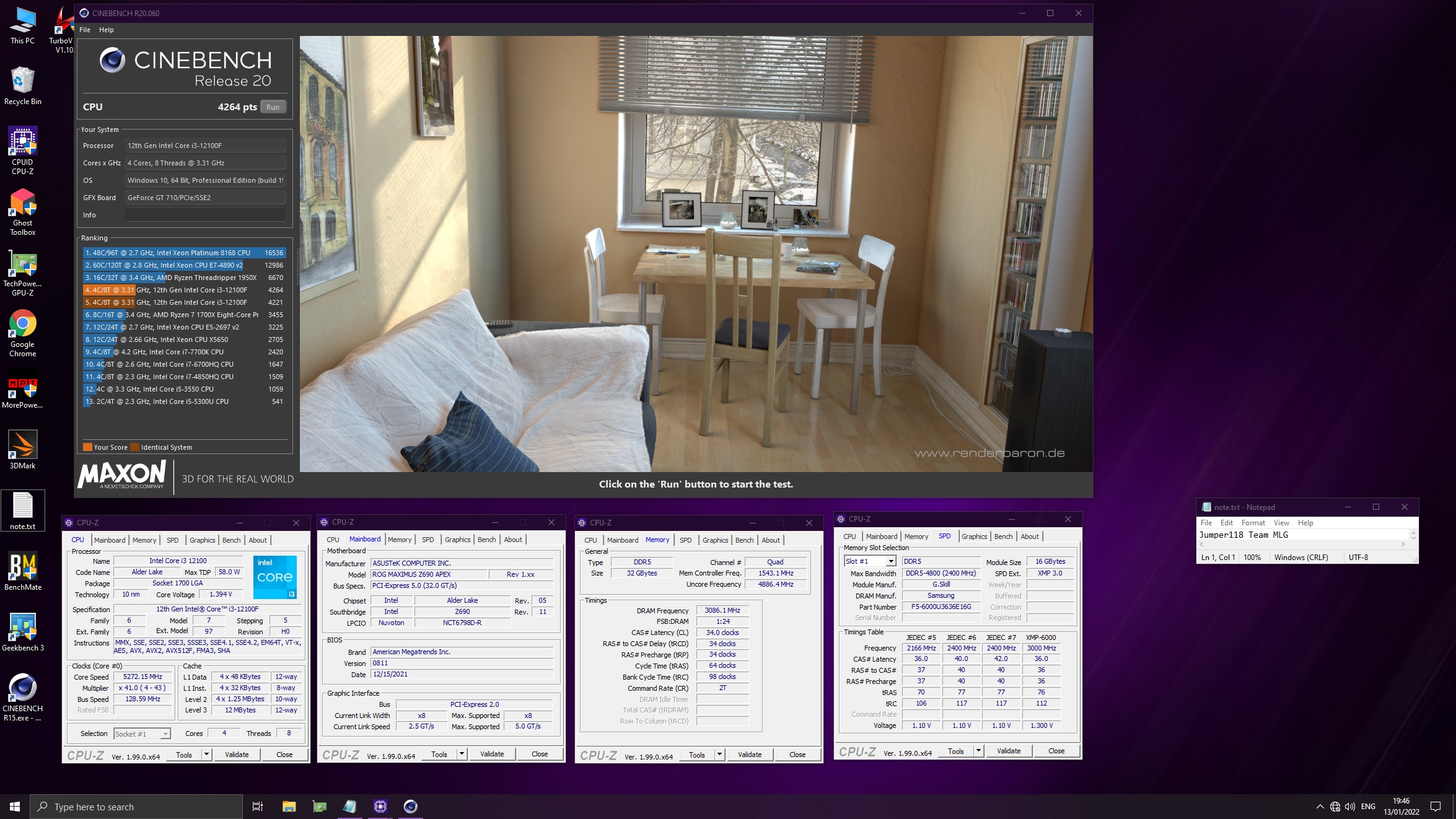
Task: Open Tools dropdown arrow in first CPU-Z window
Action: 207,755
